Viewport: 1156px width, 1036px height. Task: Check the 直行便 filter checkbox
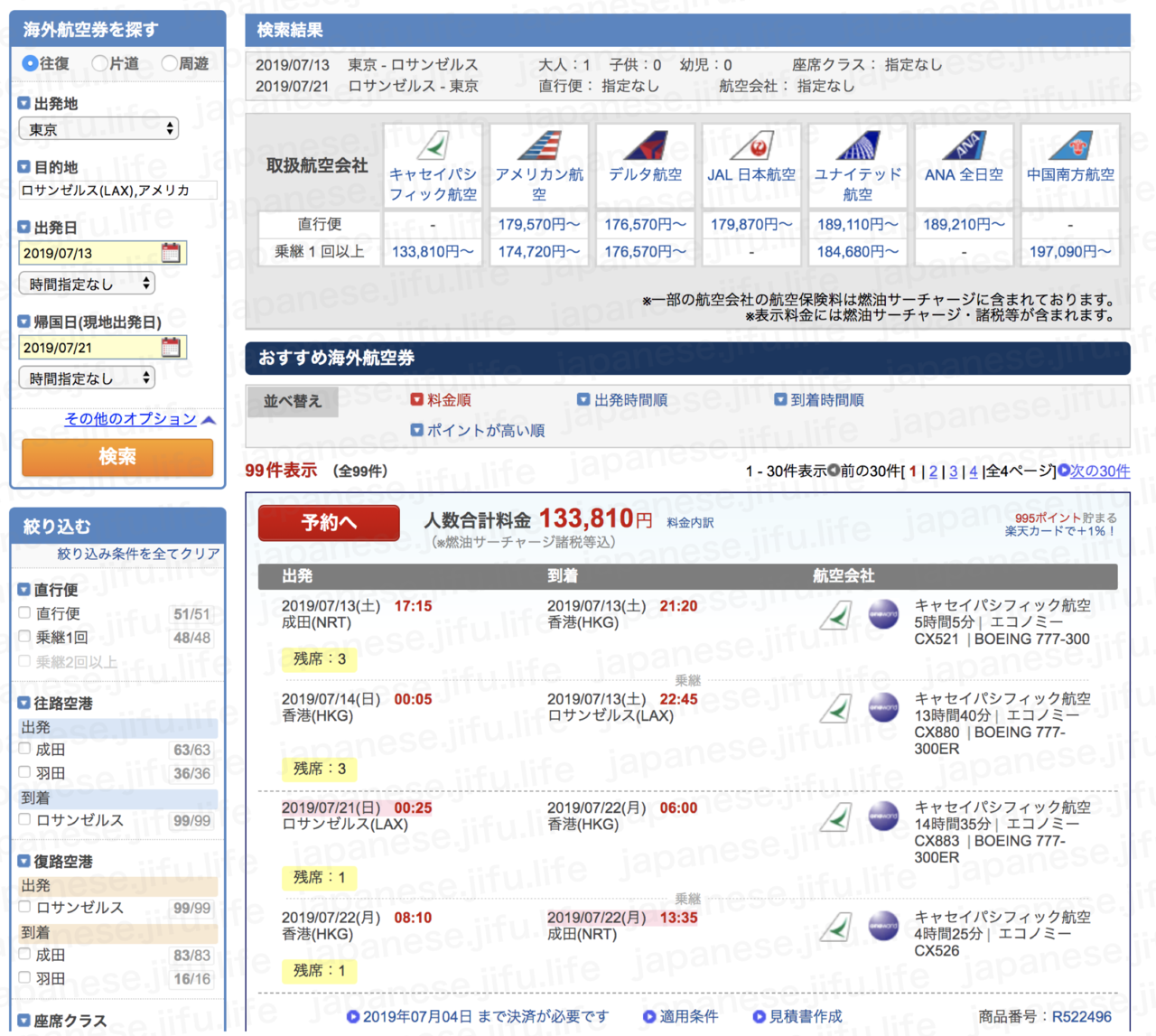(25, 612)
